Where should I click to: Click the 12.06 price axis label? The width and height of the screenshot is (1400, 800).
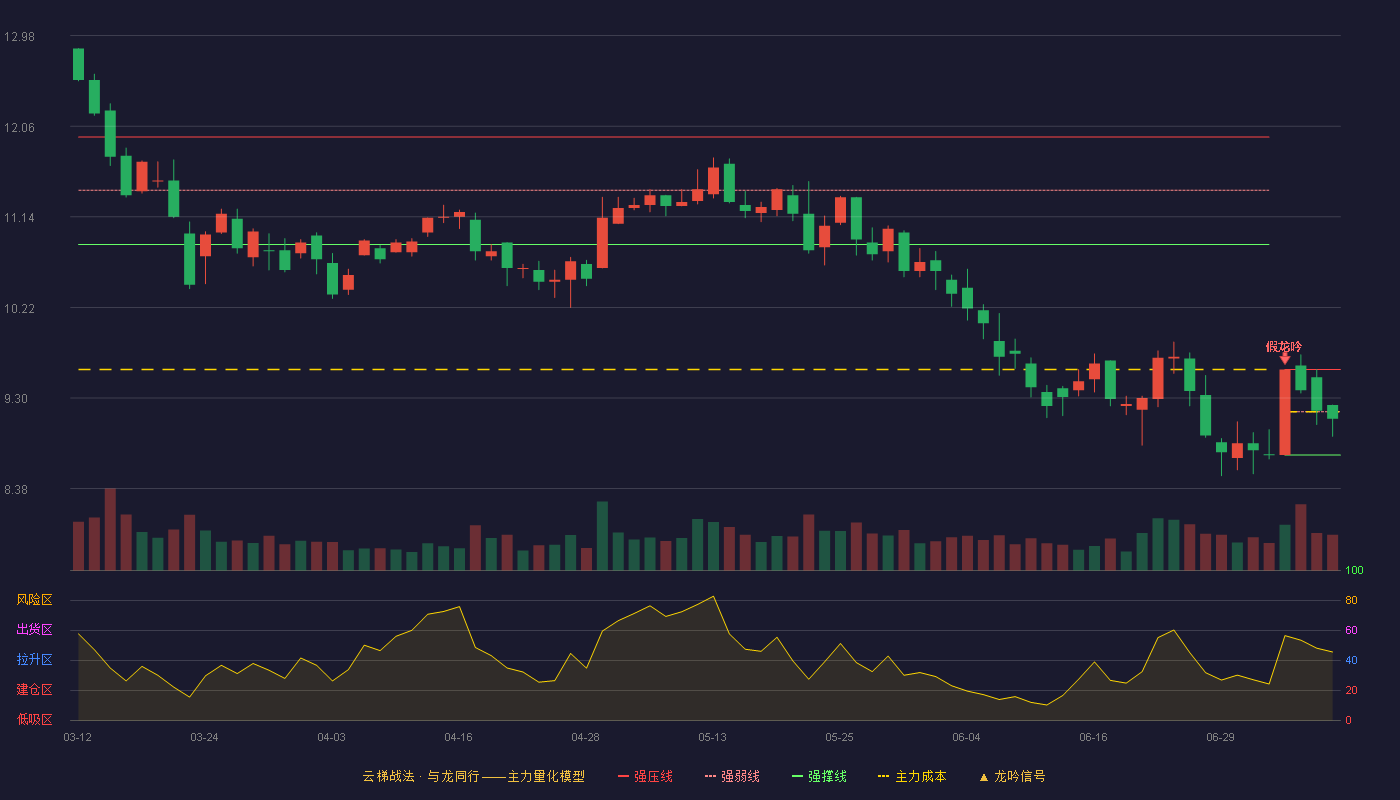[19, 127]
